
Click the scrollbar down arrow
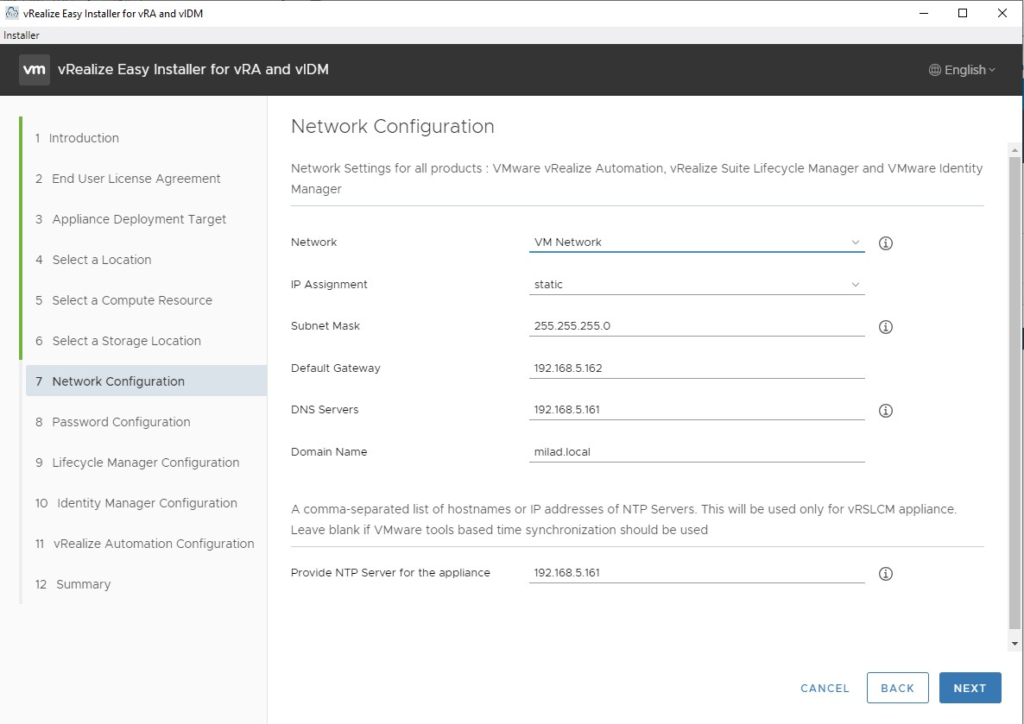point(1014,643)
